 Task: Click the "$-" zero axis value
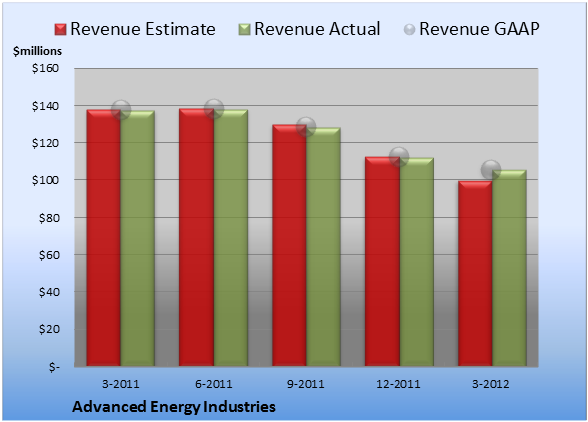54,366
